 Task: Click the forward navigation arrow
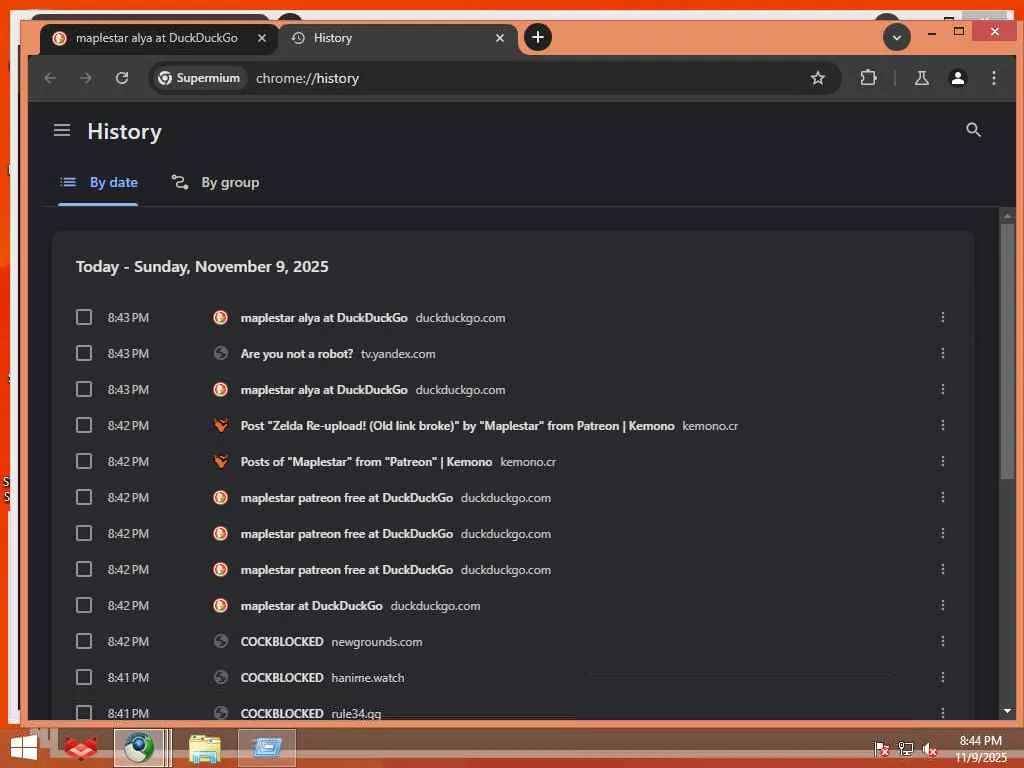coord(86,78)
